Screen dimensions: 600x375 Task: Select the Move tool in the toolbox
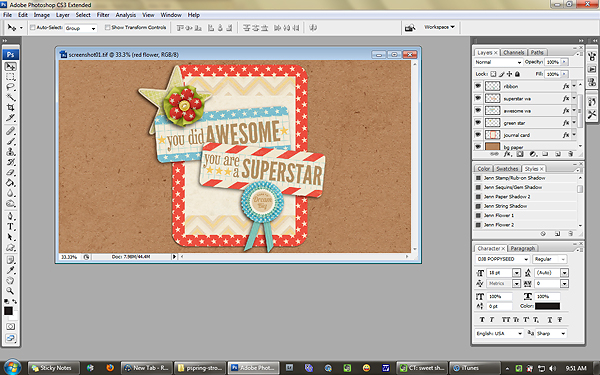(x=10, y=66)
